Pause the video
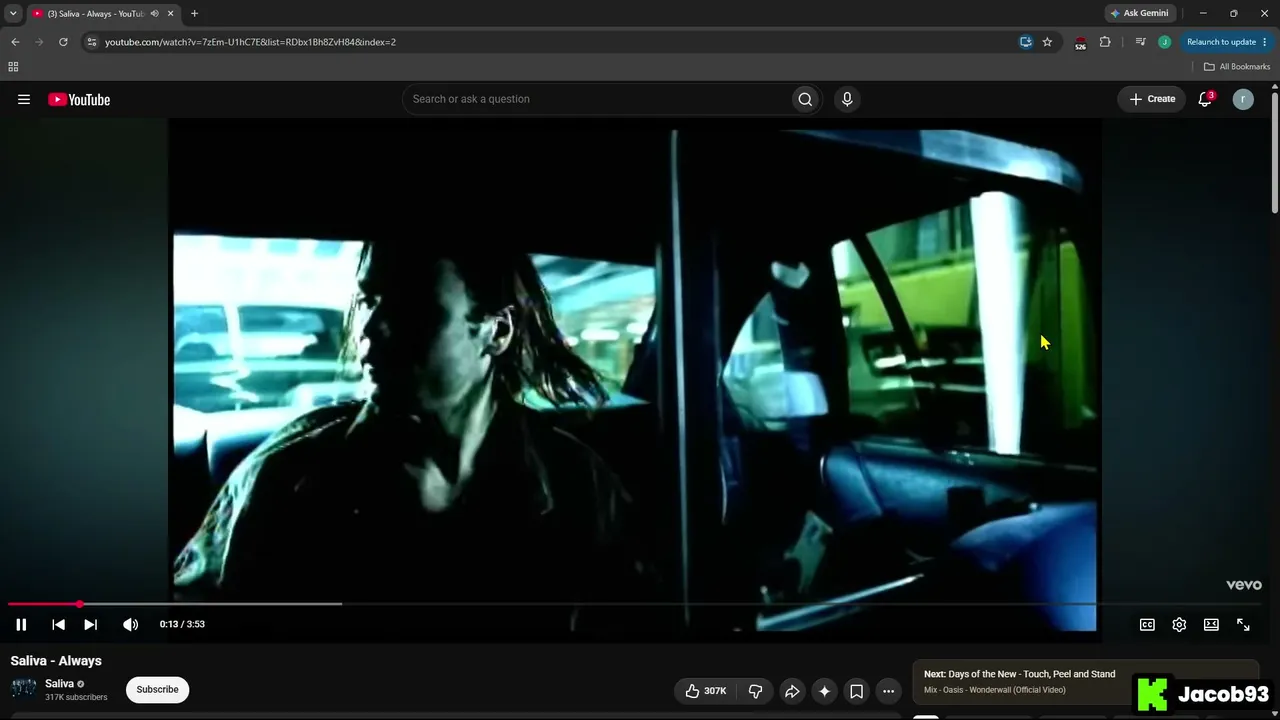 21,624
